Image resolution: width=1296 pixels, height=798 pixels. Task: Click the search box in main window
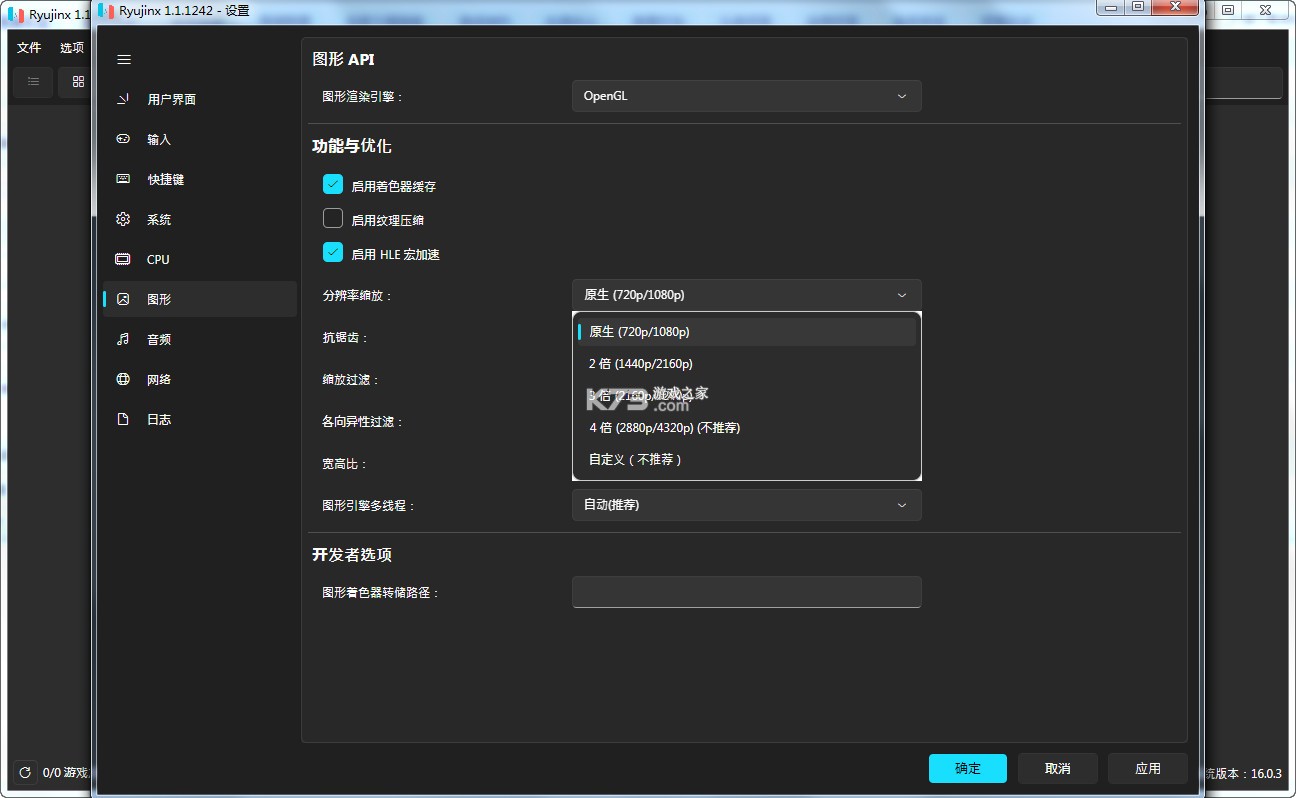pos(1243,83)
